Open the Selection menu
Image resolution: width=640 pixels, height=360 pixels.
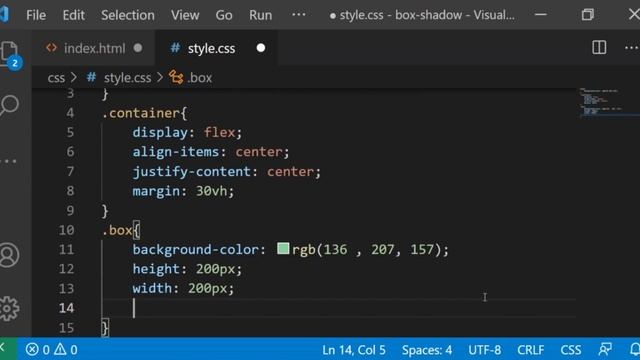(x=128, y=15)
